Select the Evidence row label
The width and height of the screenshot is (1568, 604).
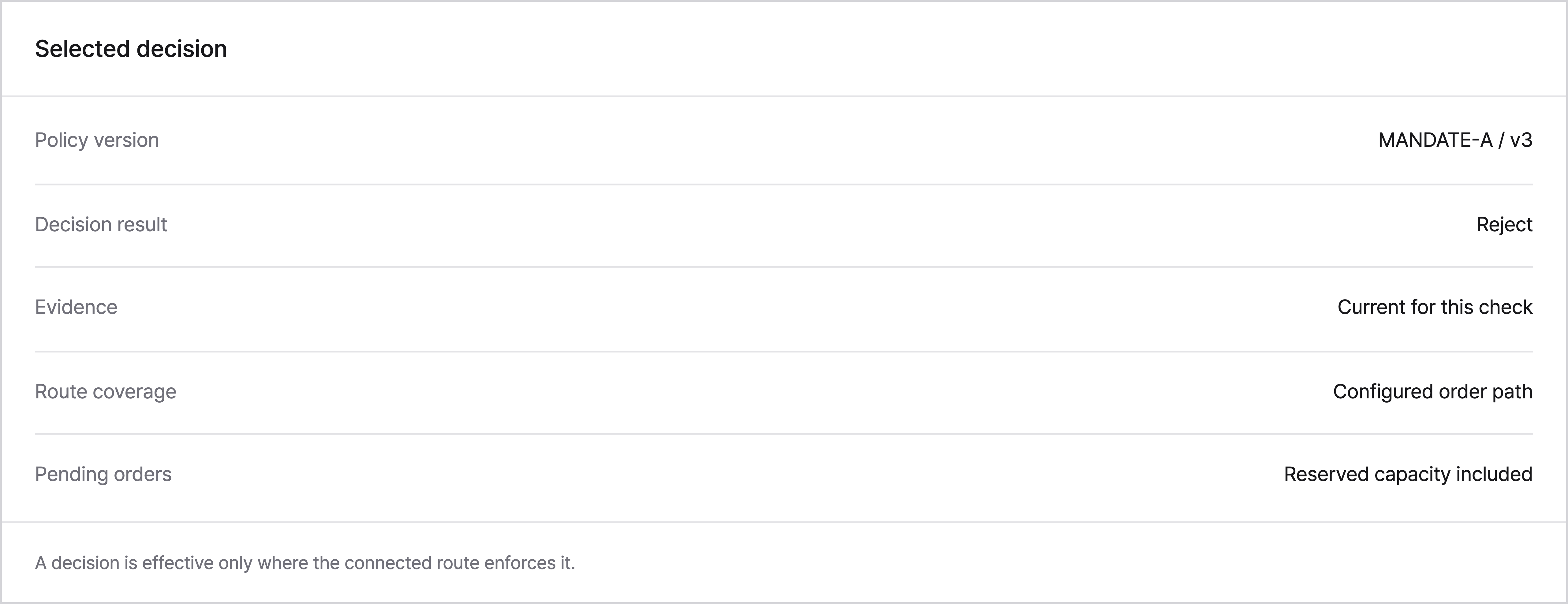tap(76, 307)
